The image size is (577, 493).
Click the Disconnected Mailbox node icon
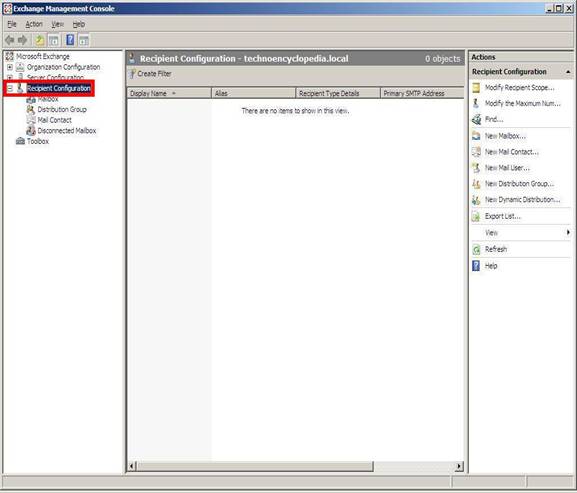[x=31, y=131]
